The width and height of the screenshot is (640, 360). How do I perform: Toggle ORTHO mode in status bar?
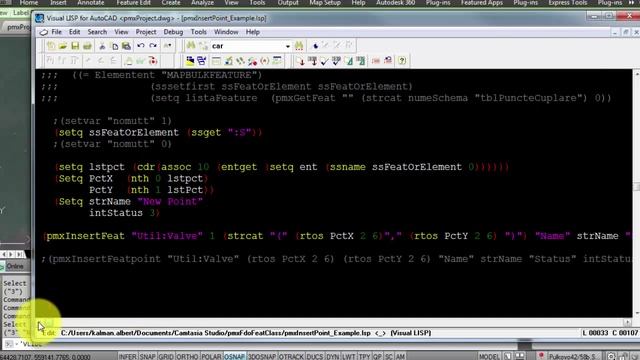pyautogui.click(x=187, y=356)
